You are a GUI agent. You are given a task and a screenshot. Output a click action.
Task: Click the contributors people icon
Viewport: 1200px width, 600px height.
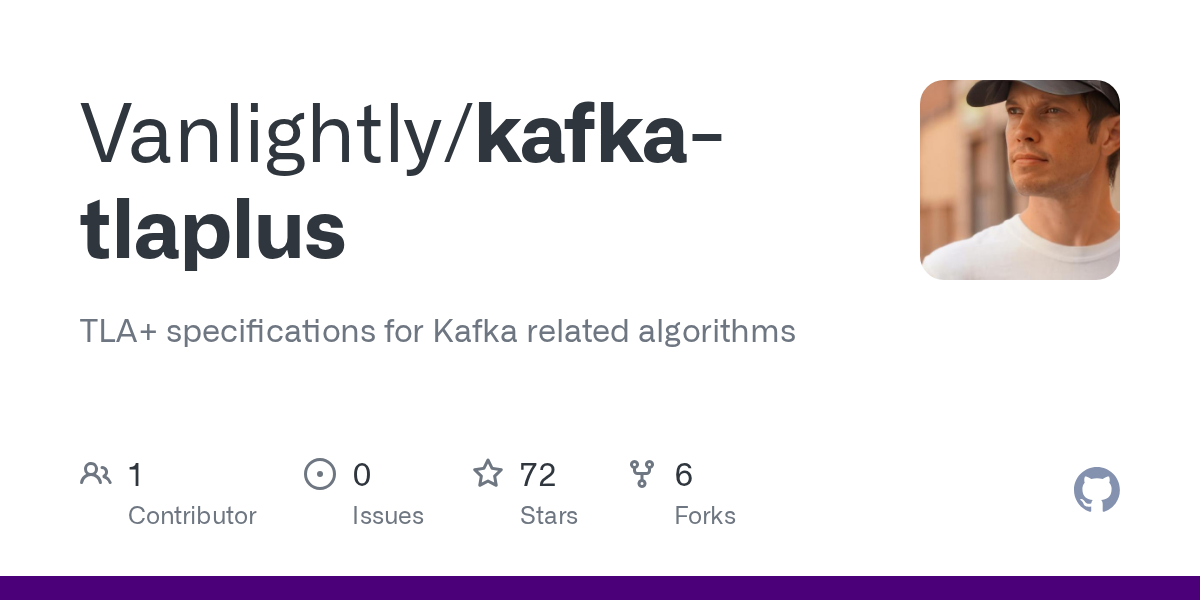(x=96, y=474)
